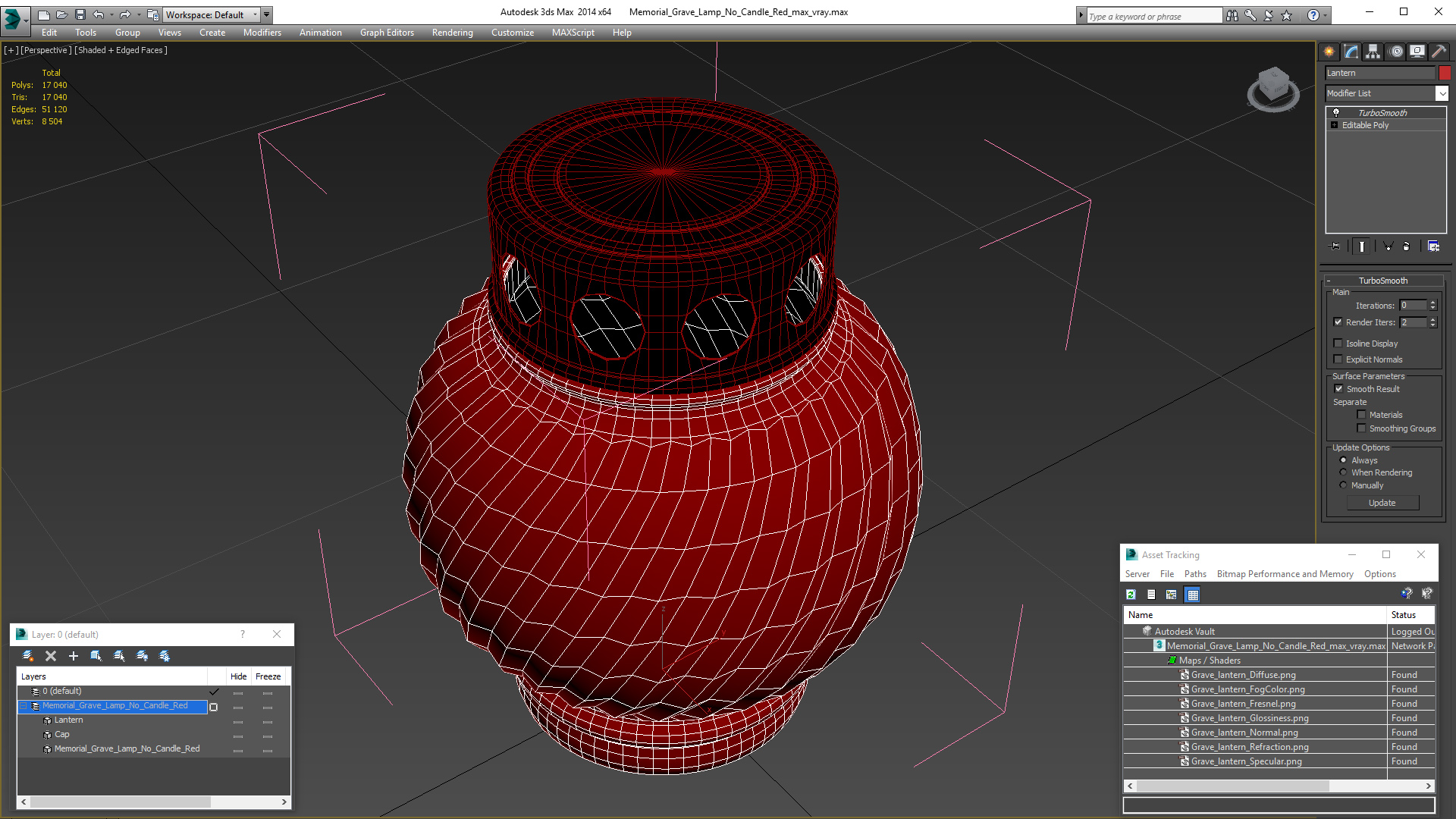Viewport: 1456px width, 819px height.
Task: Click Freeze column header in Layer dialog
Action: point(268,676)
